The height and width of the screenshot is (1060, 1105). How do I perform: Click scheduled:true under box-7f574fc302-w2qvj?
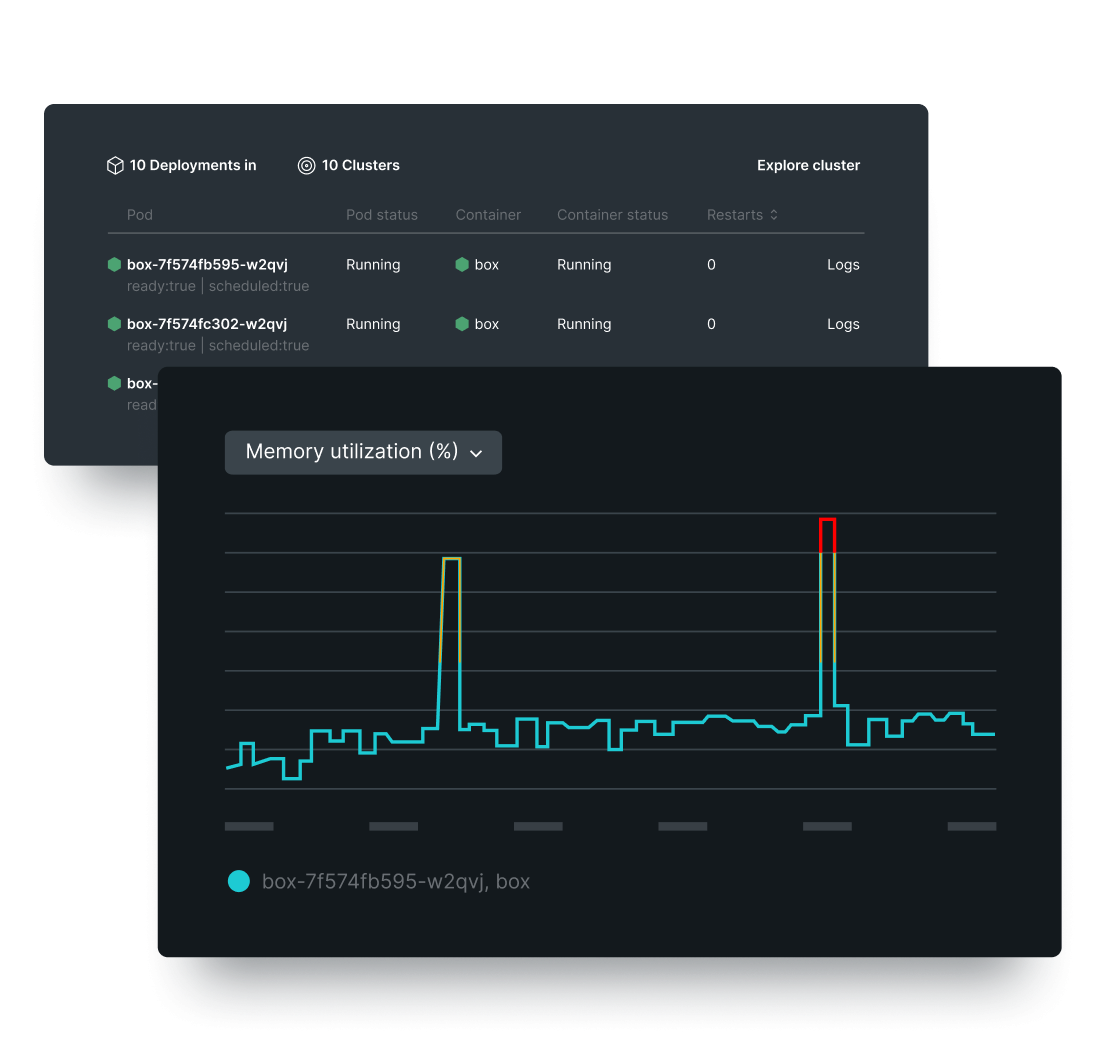tap(259, 345)
